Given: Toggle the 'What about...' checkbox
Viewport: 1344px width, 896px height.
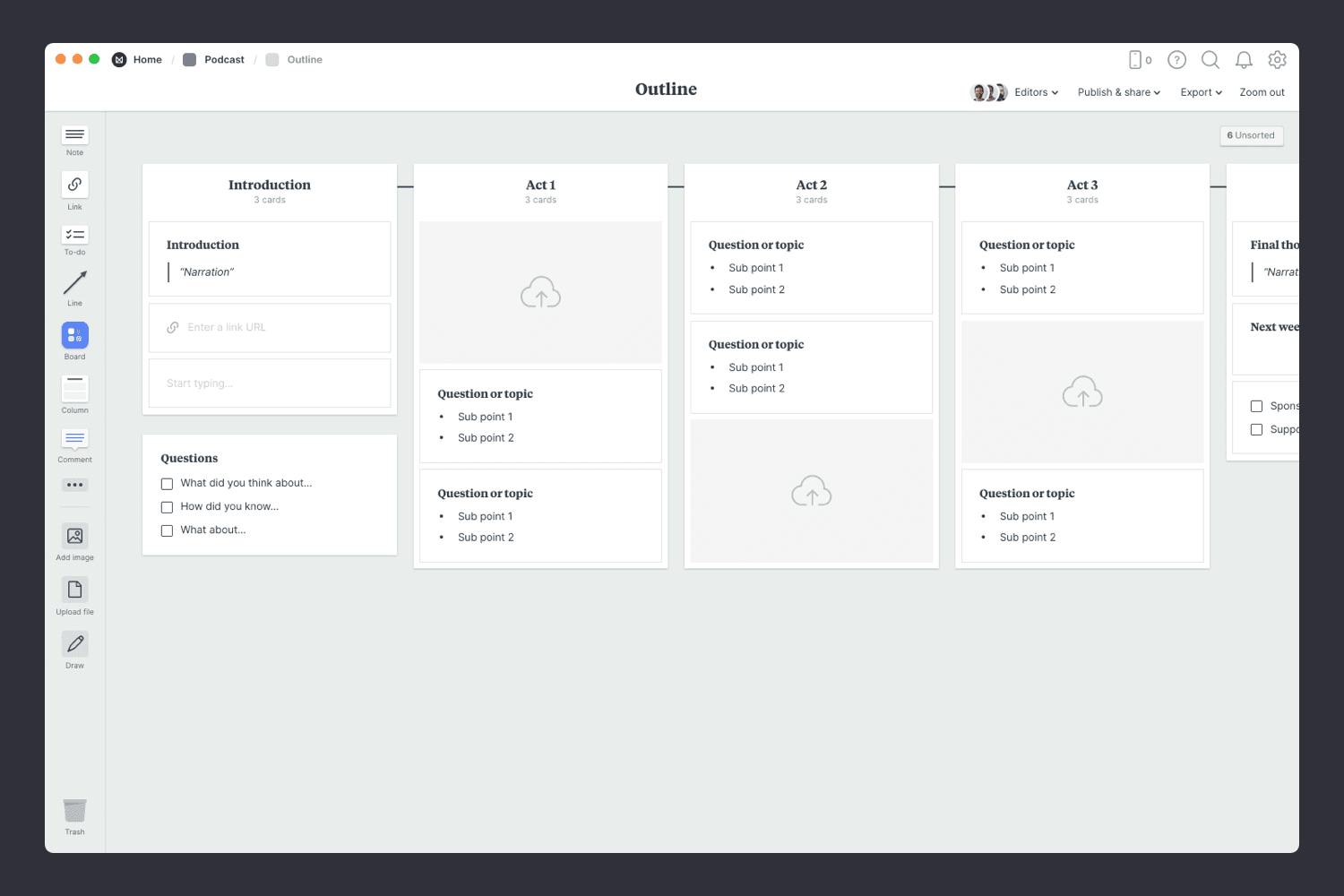Looking at the screenshot, I should pos(167,530).
